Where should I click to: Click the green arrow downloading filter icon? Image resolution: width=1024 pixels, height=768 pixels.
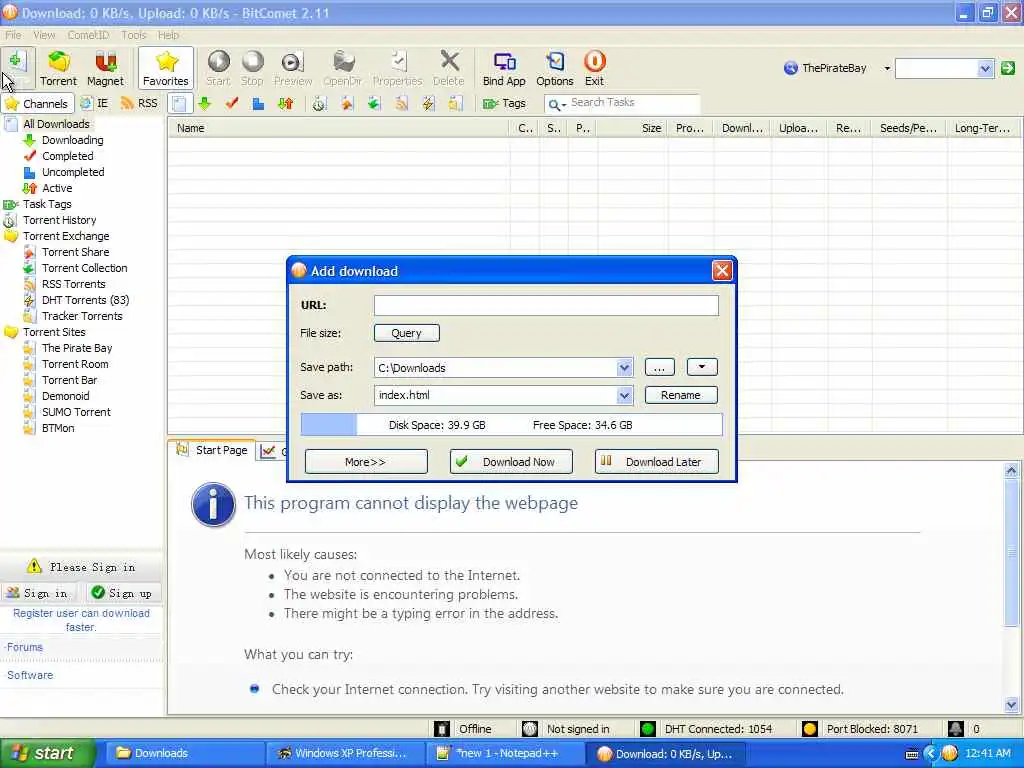[x=204, y=103]
